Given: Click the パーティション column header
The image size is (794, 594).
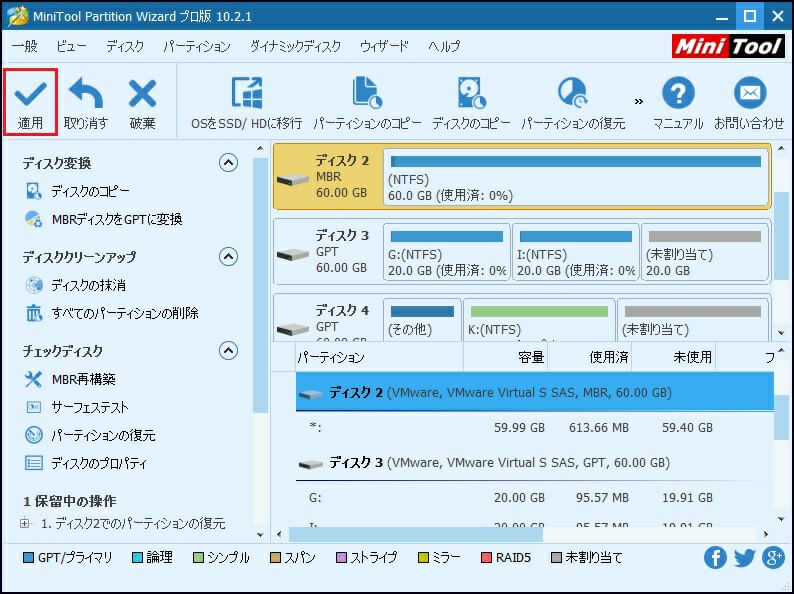Looking at the screenshot, I should click(379, 358).
